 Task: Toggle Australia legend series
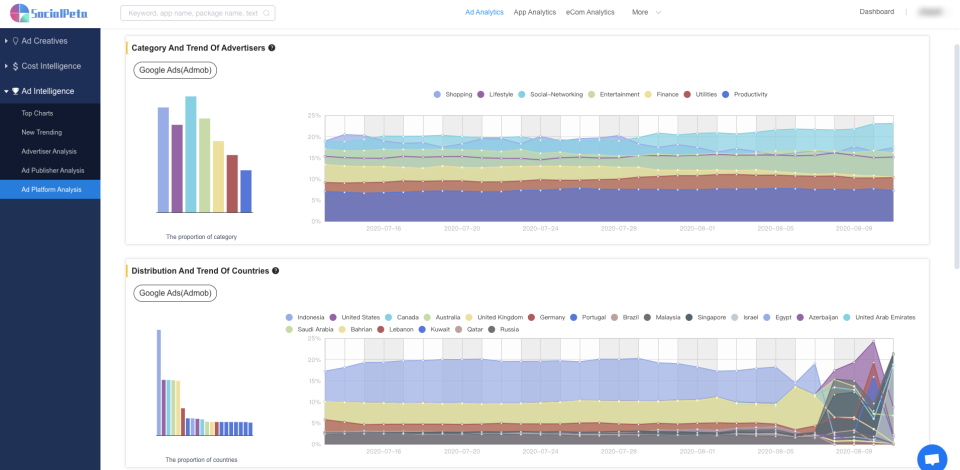(x=441, y=317)
